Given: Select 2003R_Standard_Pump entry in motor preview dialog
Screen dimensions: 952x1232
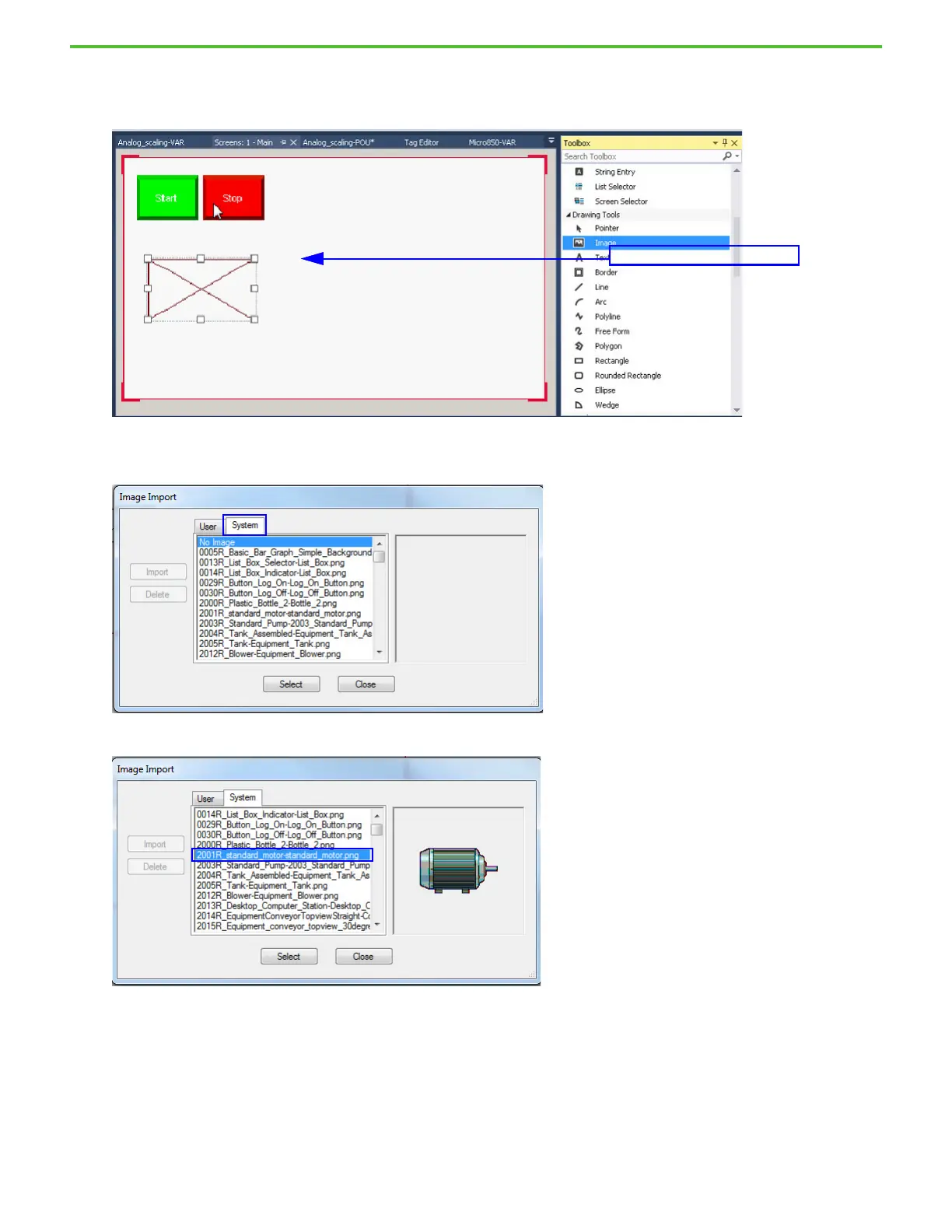Looking at the screenshot, I should tap(282, 865).
